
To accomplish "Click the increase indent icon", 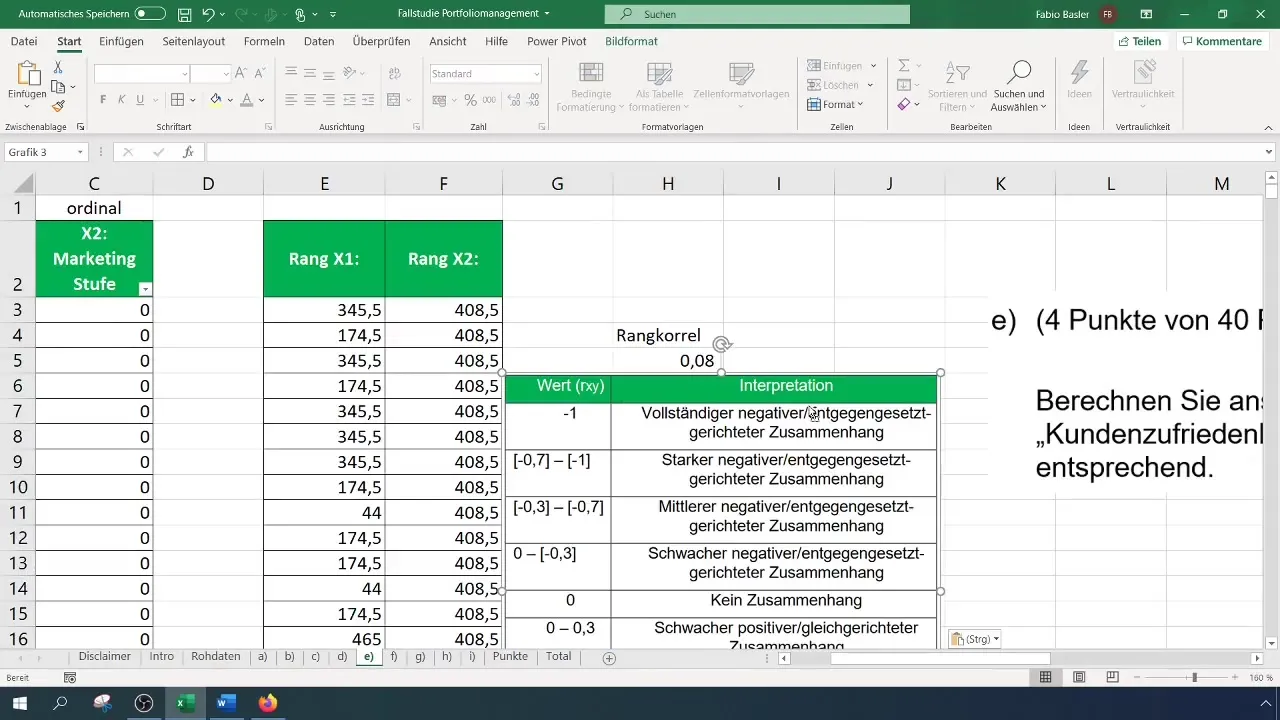I will coord(370,100).
